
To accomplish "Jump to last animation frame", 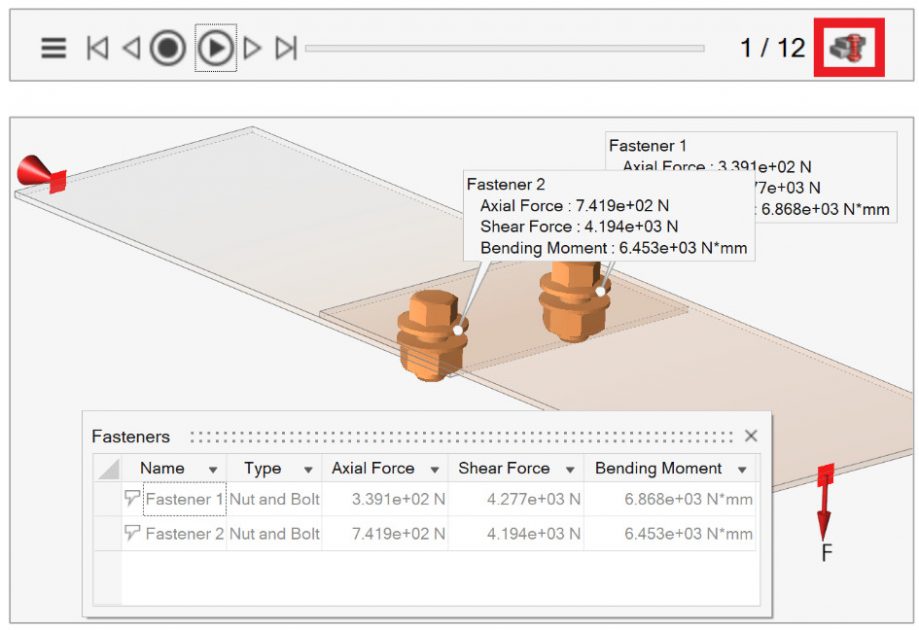I will pyautogui.click(x=286, y=48).
